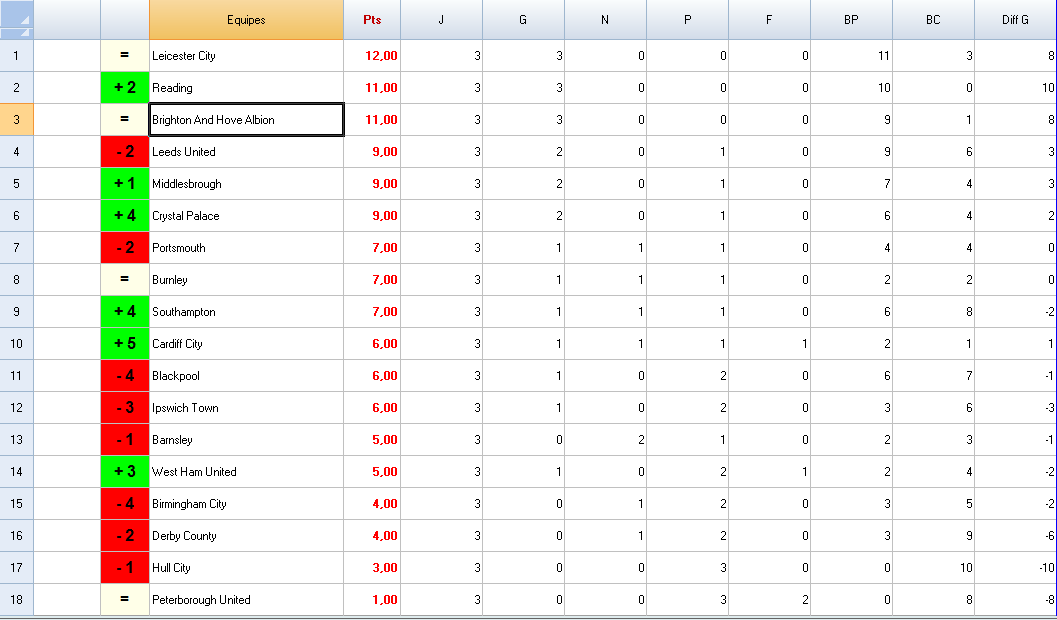The width and height of the screenshot is (1057, 620).
Task: Click Reading's 11,00 points value
Action: 372,88
